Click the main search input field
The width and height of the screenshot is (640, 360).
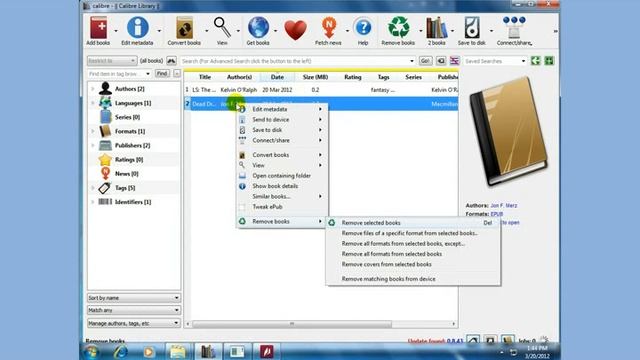point(297,61)
